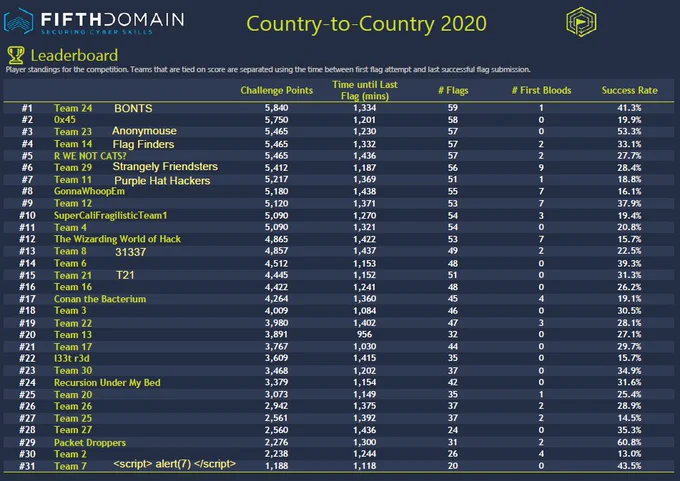Click Team 3's 1,084 minutes value
Screen dimensions: 680x481
tap(364, 311)
